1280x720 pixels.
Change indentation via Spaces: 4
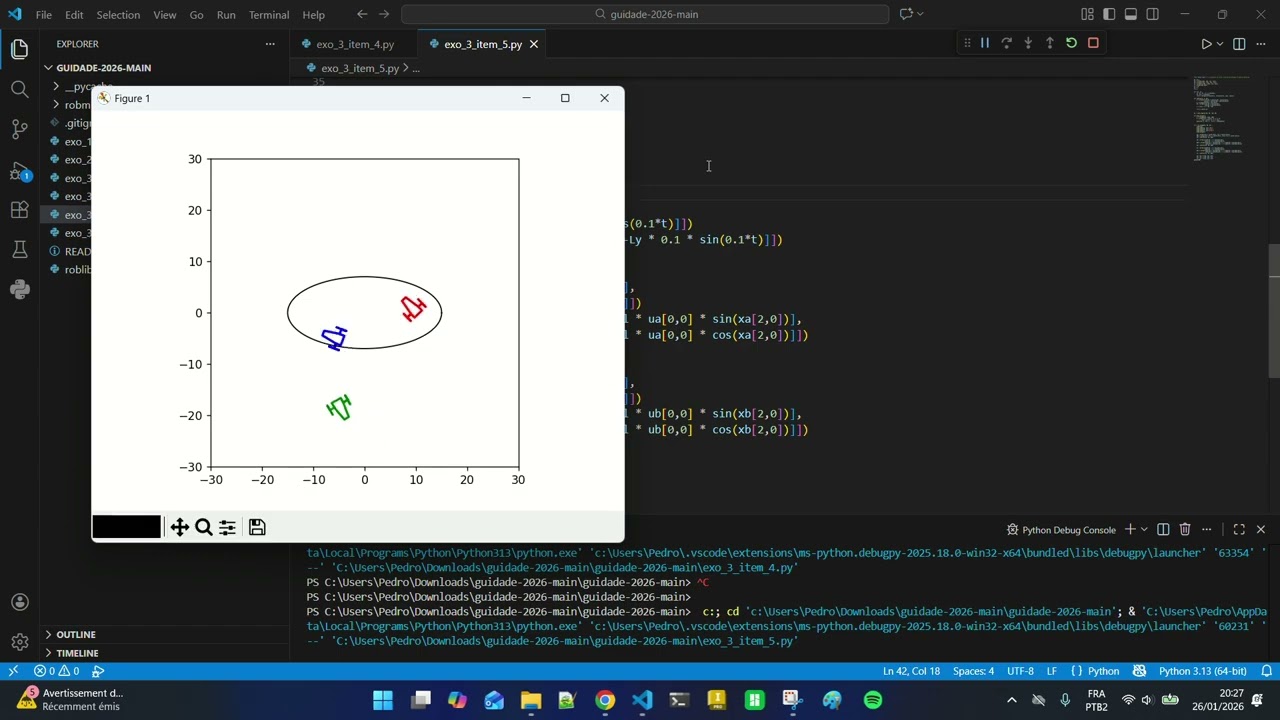click(973, 671)
